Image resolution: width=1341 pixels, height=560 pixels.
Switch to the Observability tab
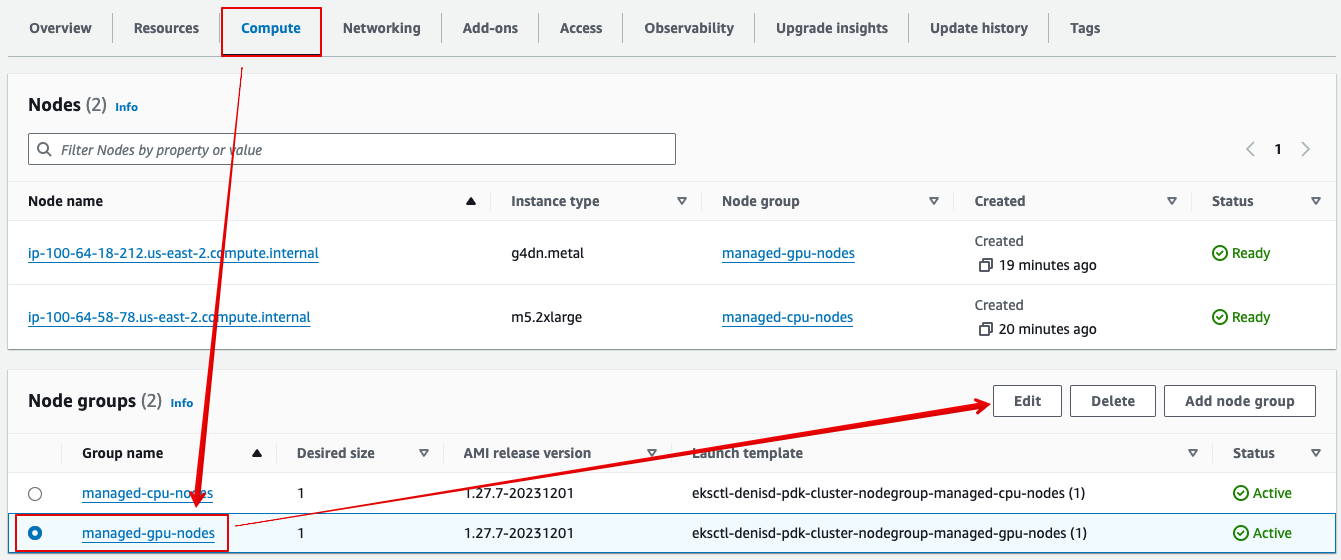689,28
